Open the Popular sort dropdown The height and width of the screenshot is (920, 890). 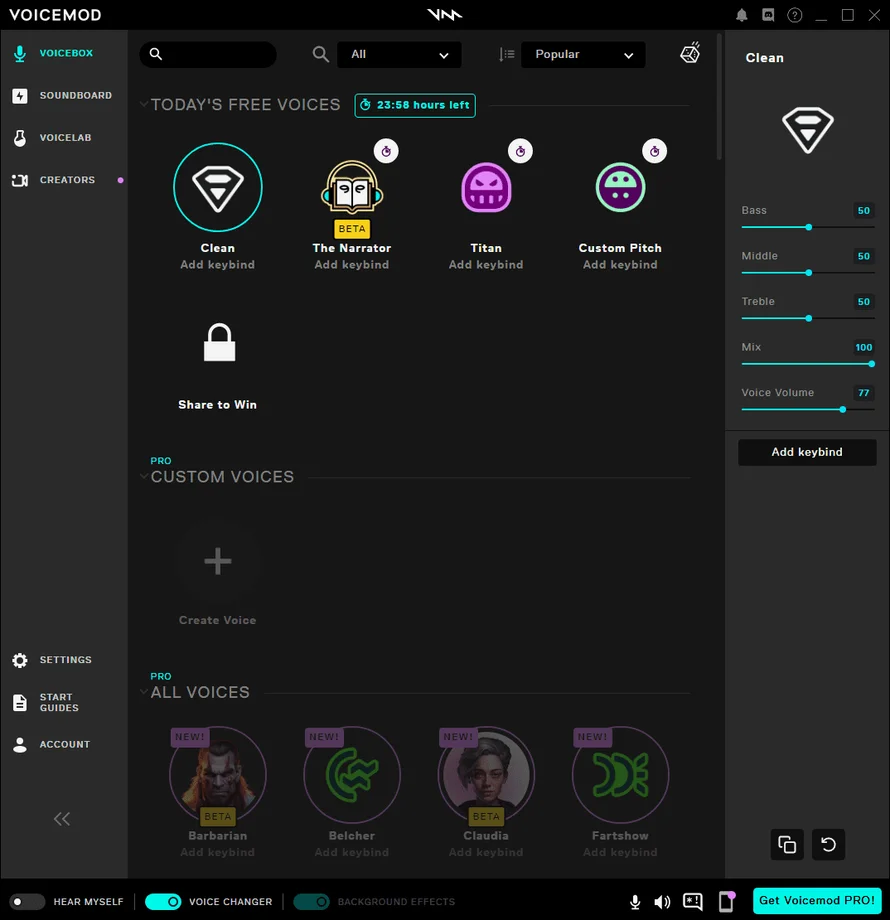[x=583, y=55]
